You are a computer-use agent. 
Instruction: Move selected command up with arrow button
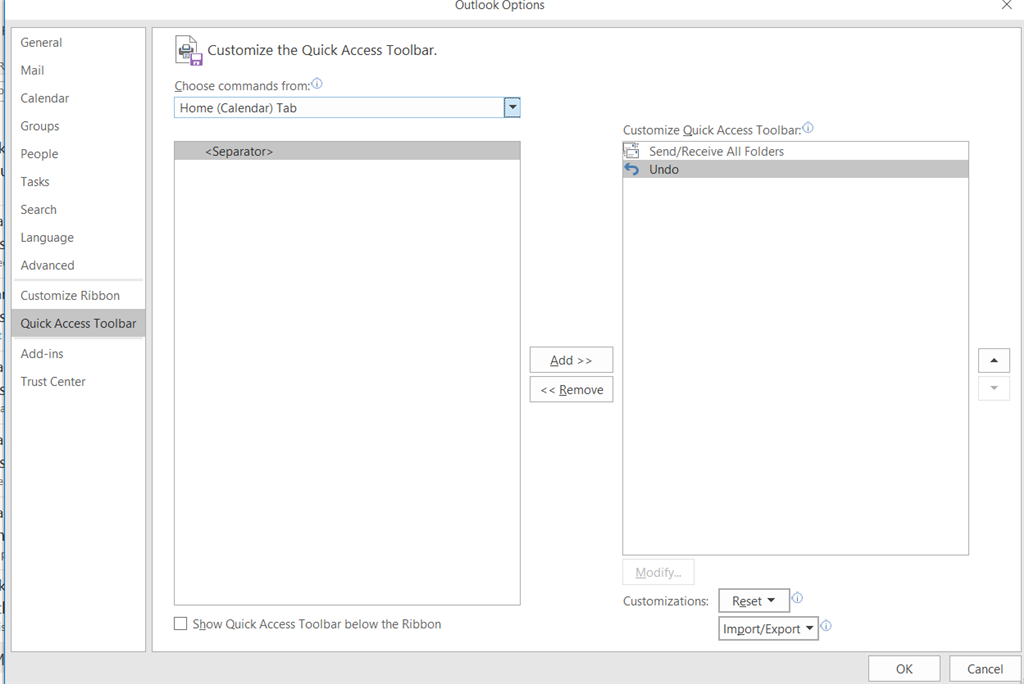(x=994, y=361)
